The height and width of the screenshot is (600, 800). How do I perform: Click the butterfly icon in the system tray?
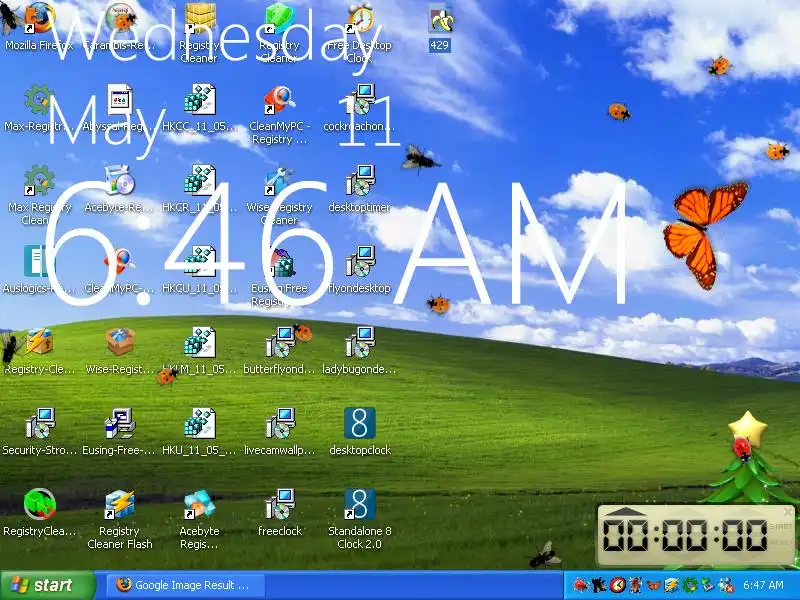(654, 585)
